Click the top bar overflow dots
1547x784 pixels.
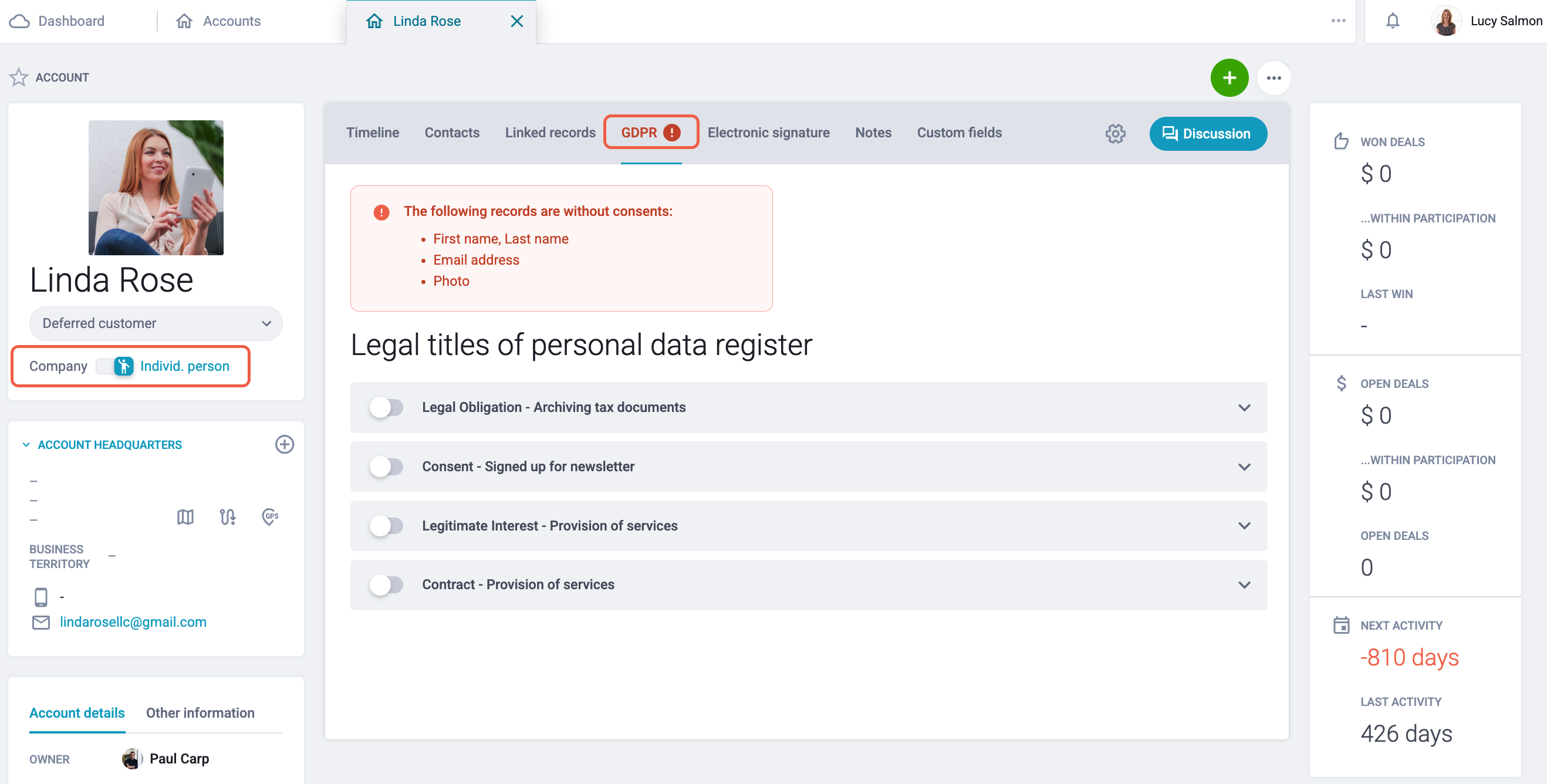[1338, 21]
